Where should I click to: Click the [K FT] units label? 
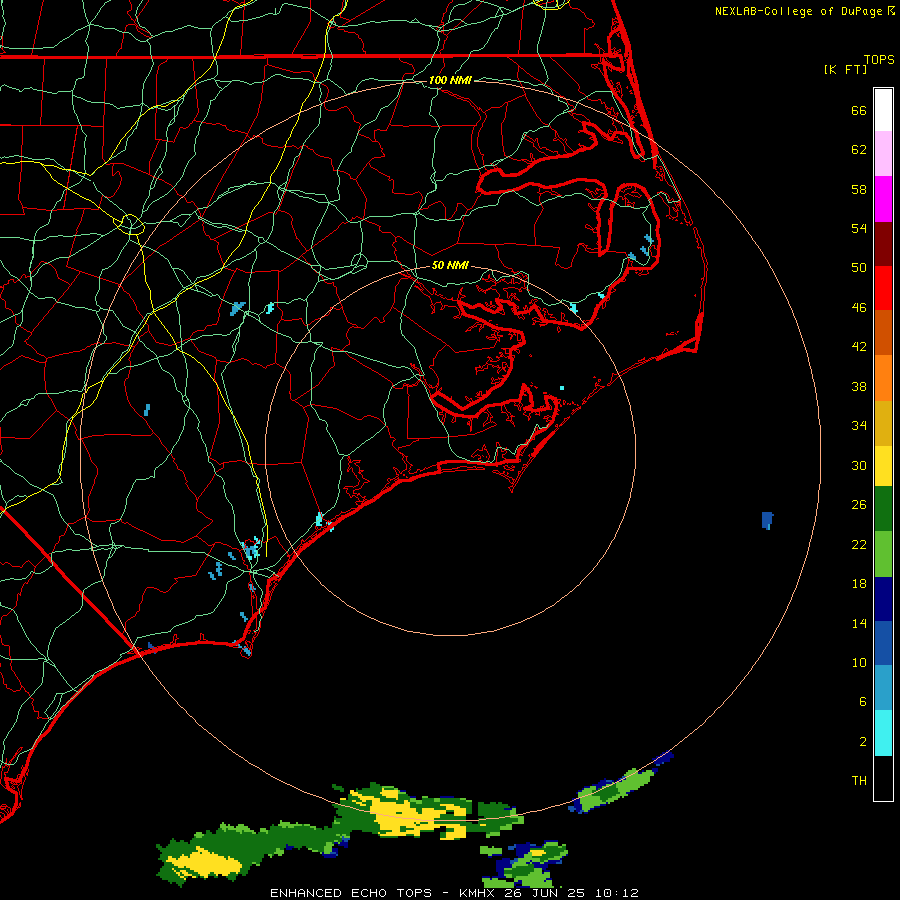point(845,69)
